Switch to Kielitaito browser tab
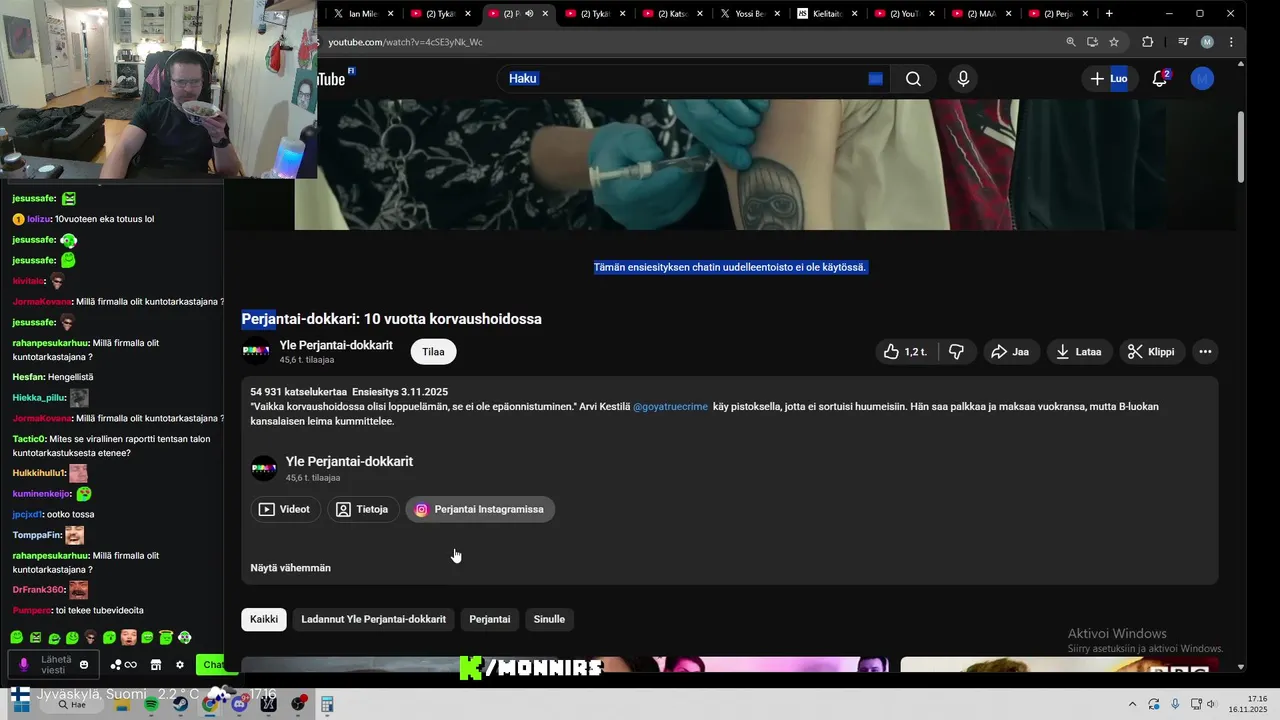 pos(827,14)
